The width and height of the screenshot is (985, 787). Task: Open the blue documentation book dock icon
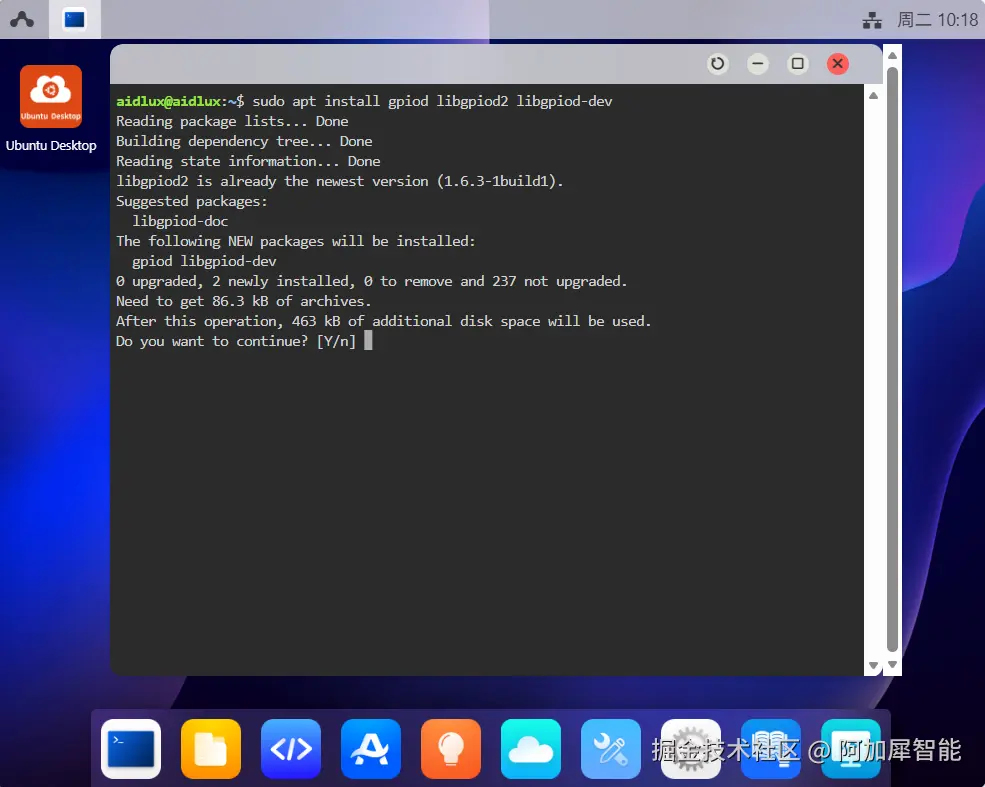(771, 749)
